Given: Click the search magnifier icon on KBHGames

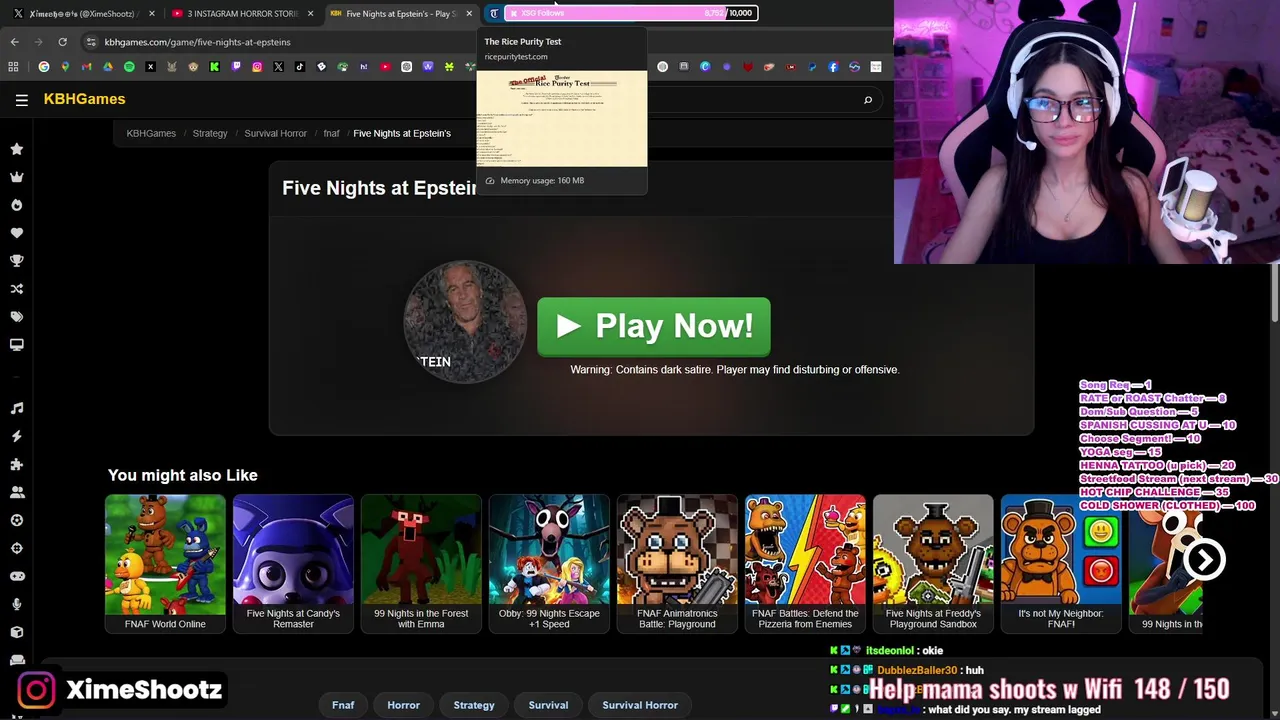Looking at the screenshot, I should 868,100.
